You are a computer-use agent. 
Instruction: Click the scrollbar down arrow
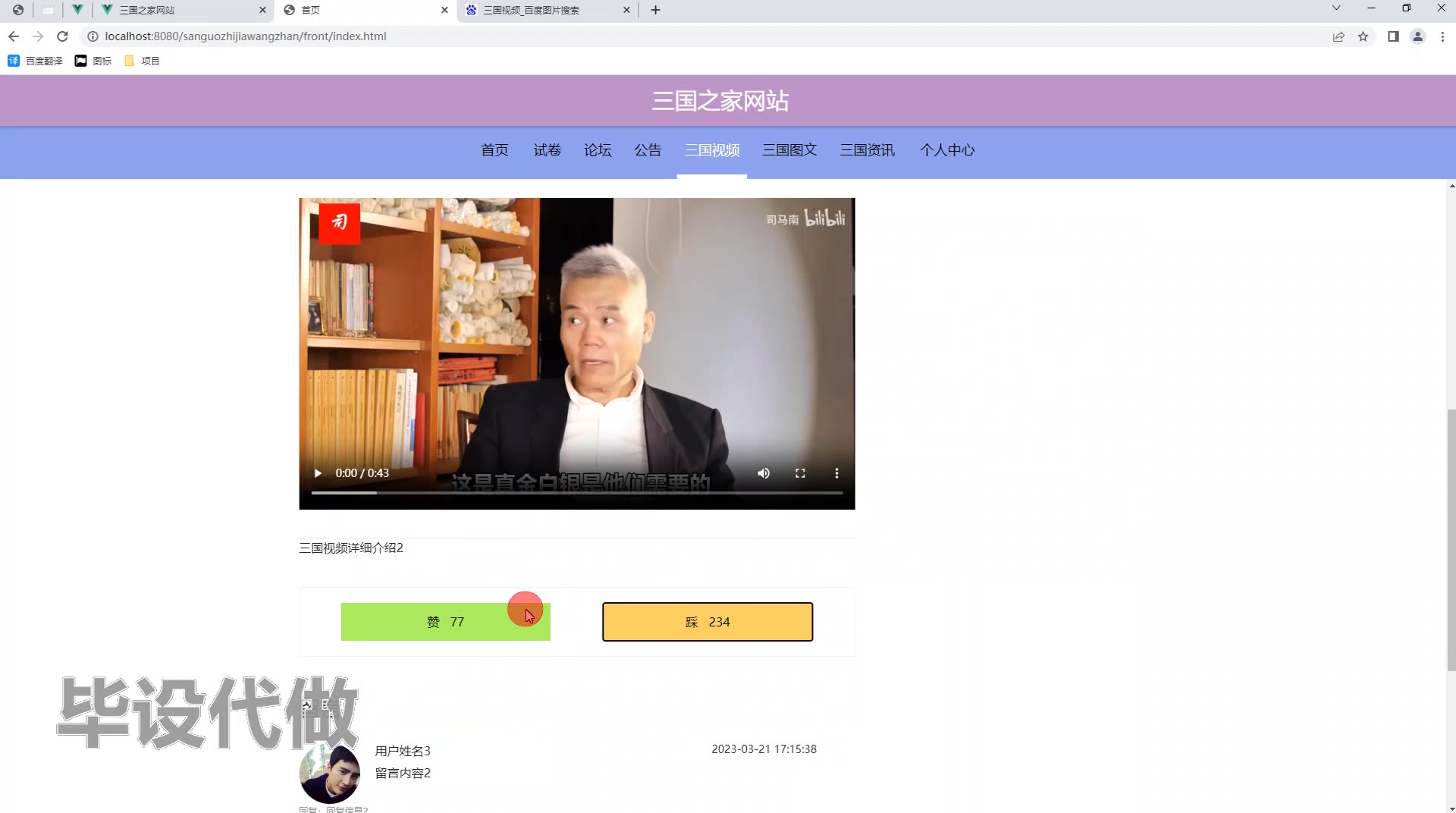click(1451, 808)
